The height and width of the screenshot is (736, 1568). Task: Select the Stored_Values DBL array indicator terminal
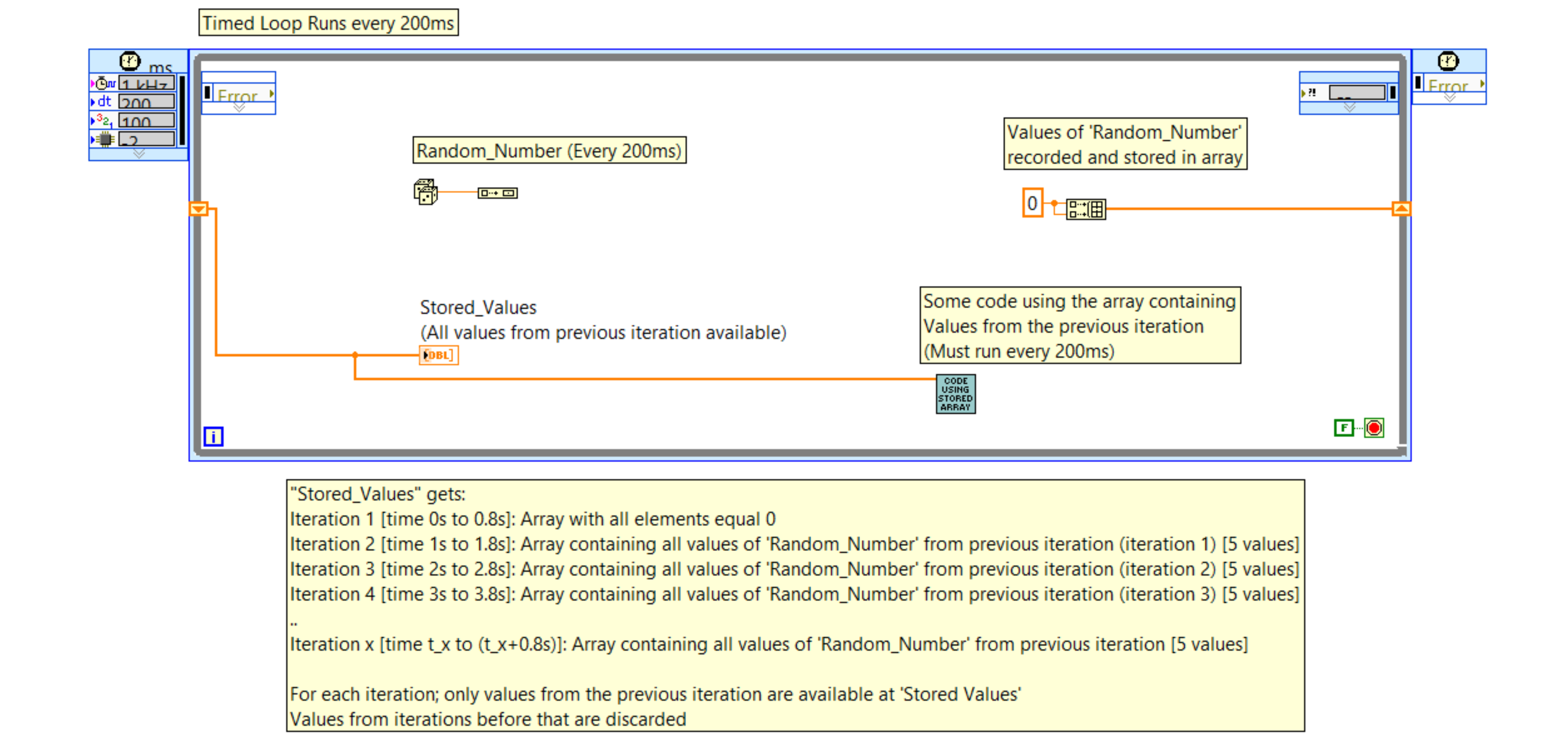pos(438,355)
